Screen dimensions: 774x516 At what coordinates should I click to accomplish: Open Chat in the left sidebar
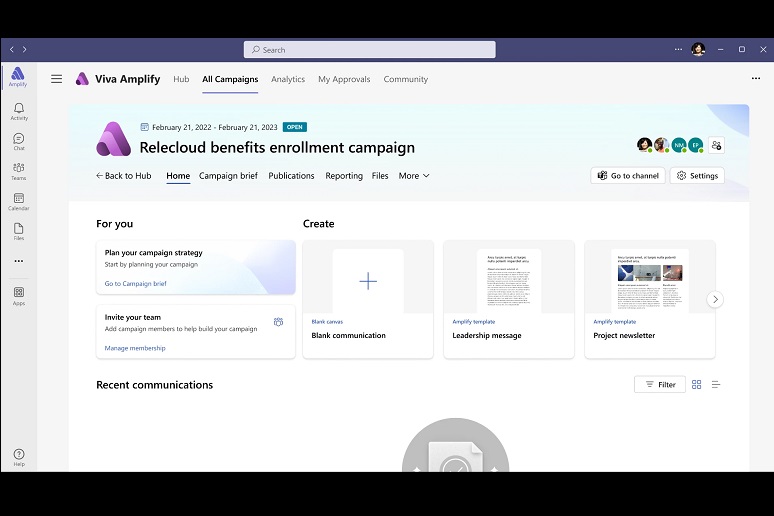coord(18,141)
